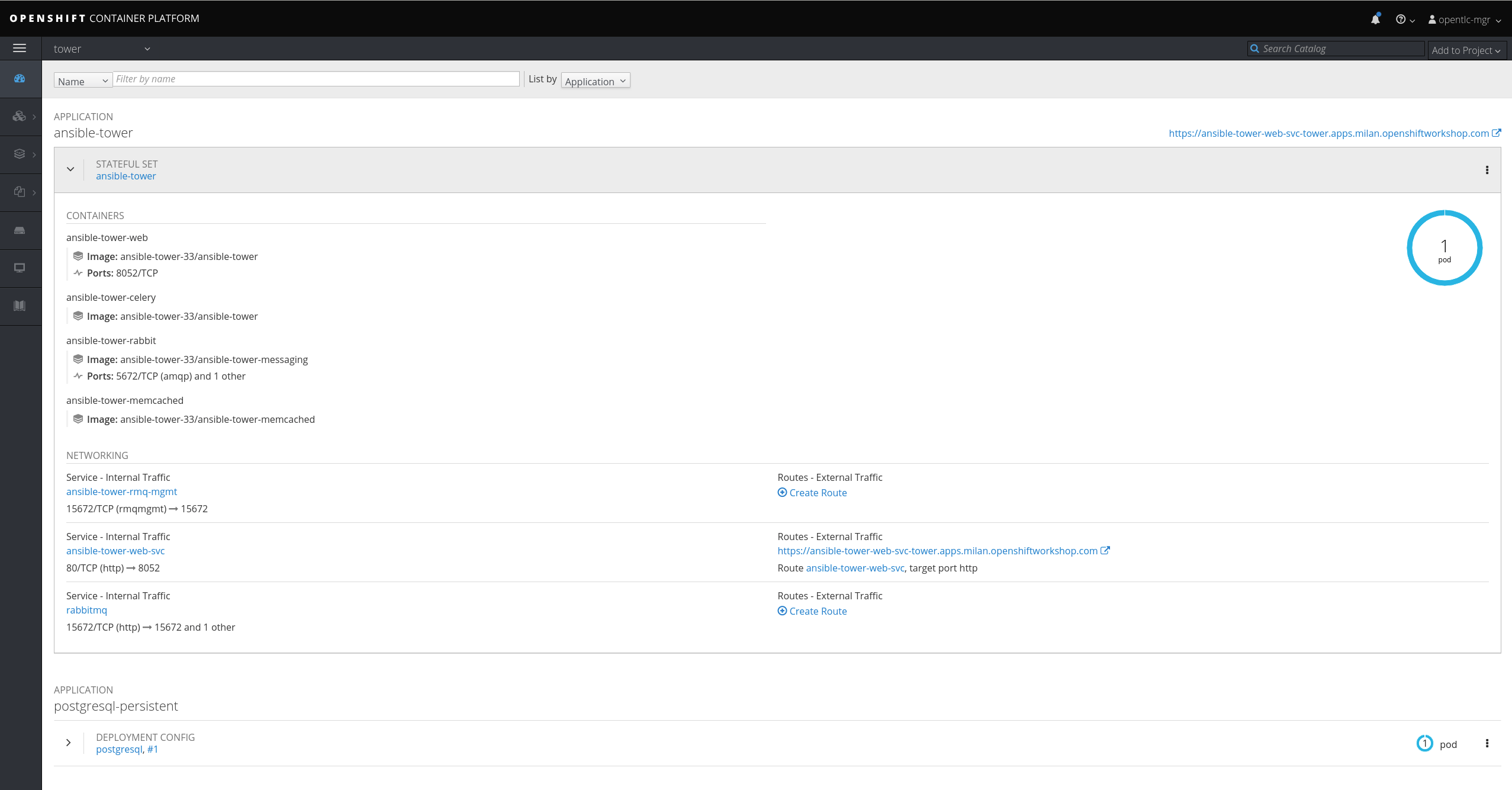1512x790 pixels.
Task: Open the rabbitmq service link
Action: tap(86, 610)
